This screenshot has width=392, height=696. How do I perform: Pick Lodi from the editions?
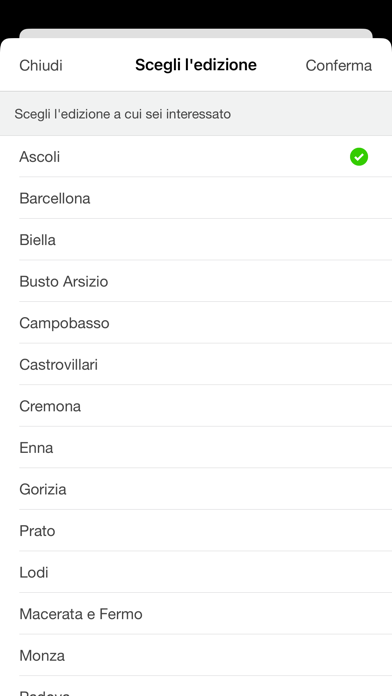[196, 572]
